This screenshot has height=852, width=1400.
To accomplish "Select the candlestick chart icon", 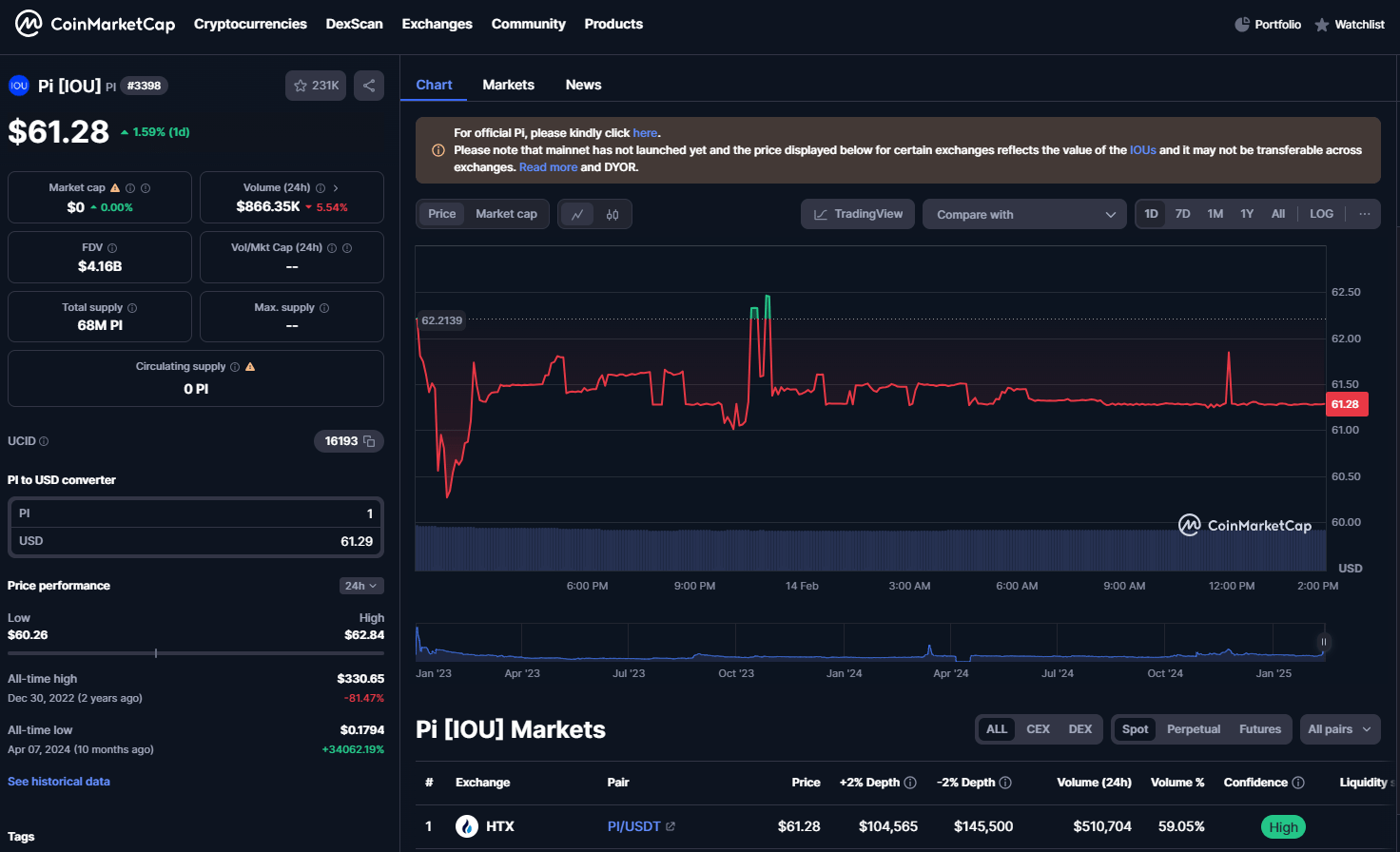I will click(x=612, y=215).
